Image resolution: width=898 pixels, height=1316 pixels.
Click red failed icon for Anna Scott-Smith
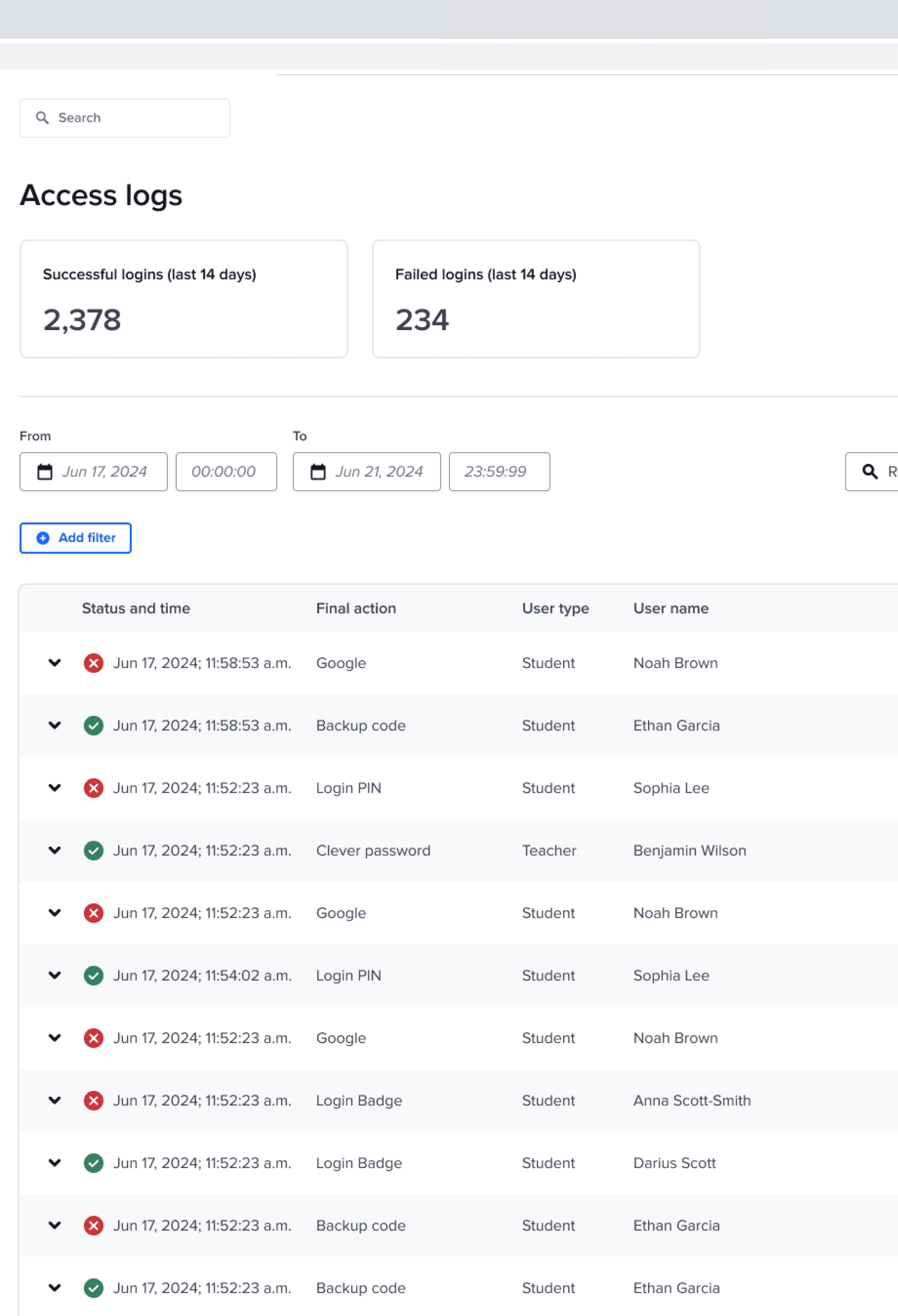point(93,1100)
